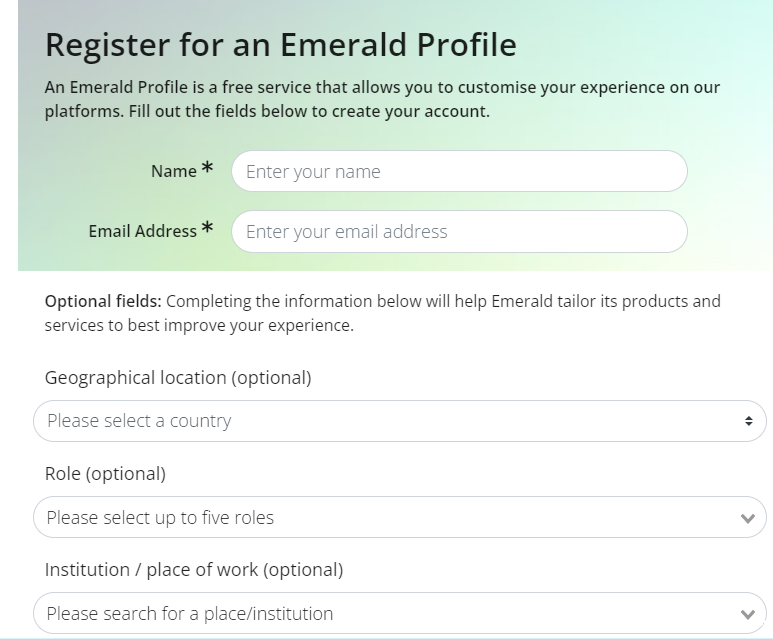Click the 'Role (optional)' label

tap(105, 474)
